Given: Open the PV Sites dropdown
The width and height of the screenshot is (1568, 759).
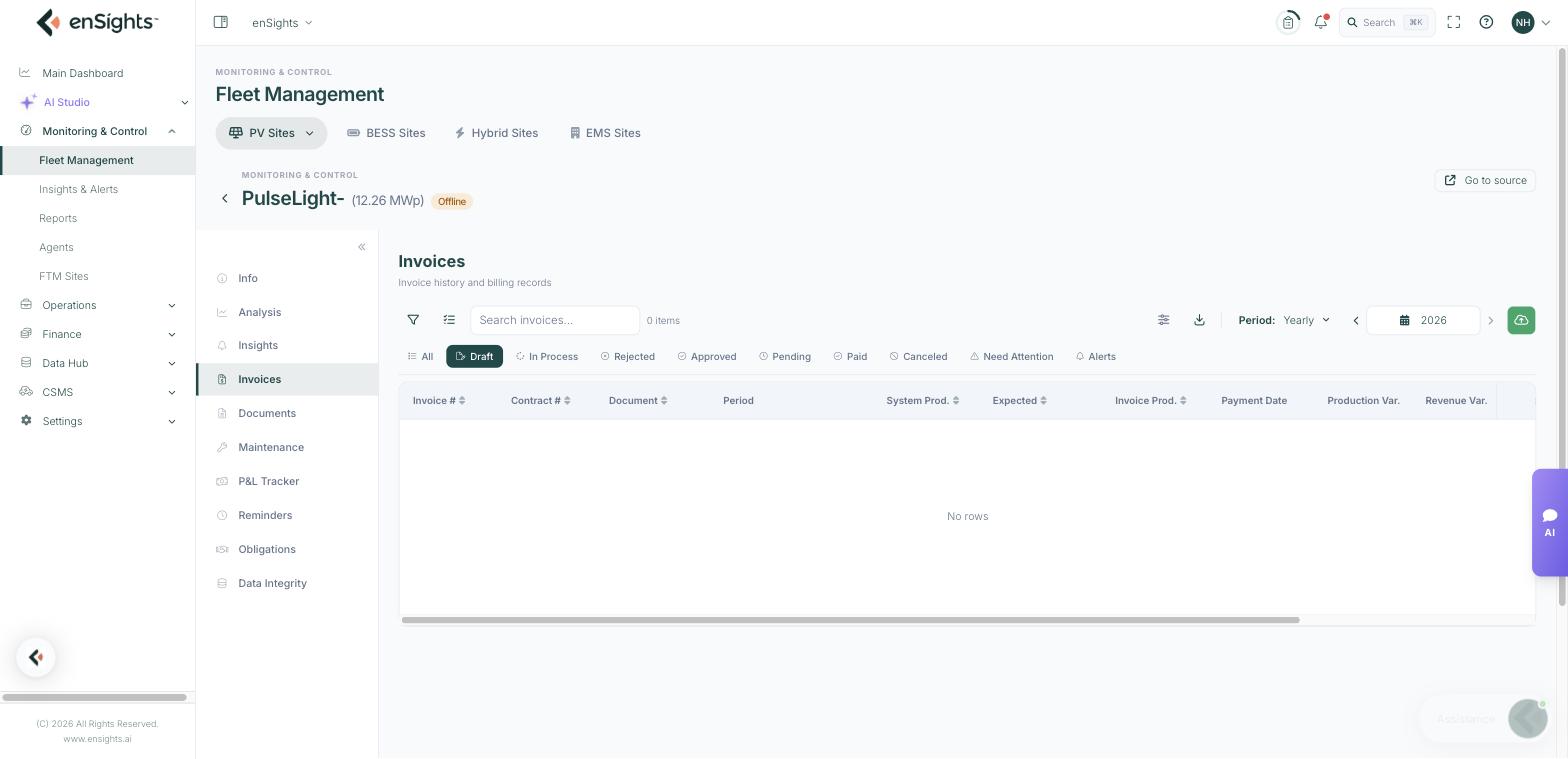Looking at the screenshot, I should click(x=271, y=133).
